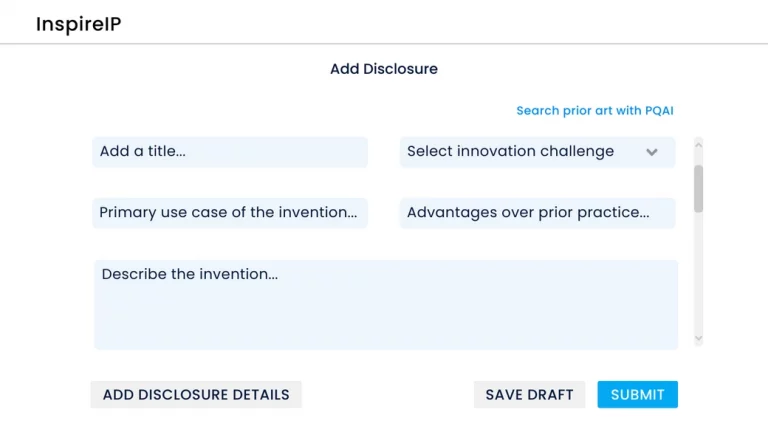Screen dimensions: 768x432
Task: Open Search prior art with PQAI link
Action: click(595, 111)
